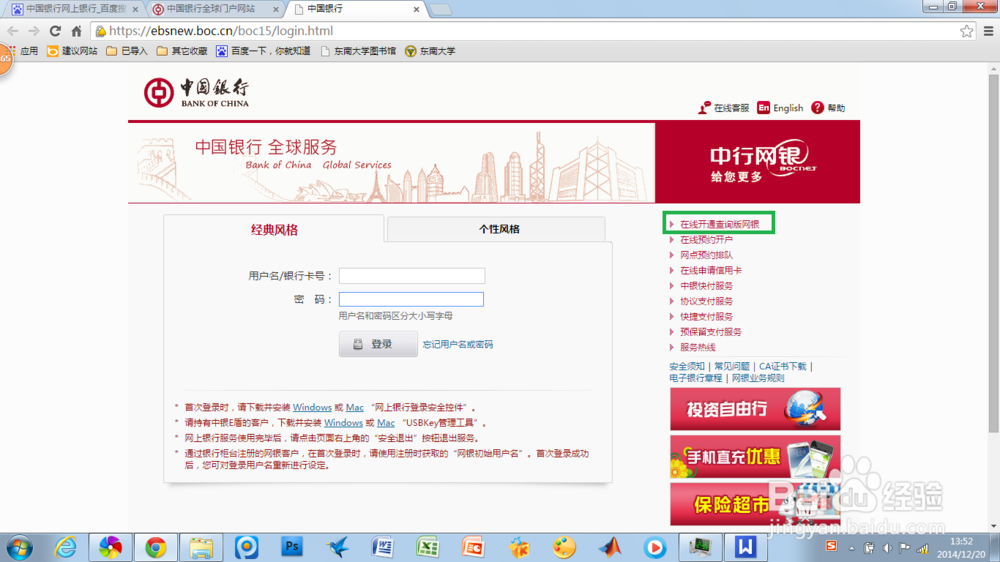This screenshot has height=562, width=1000.
Task: Open 网点预约排队 link
Action: coord(706,255)
